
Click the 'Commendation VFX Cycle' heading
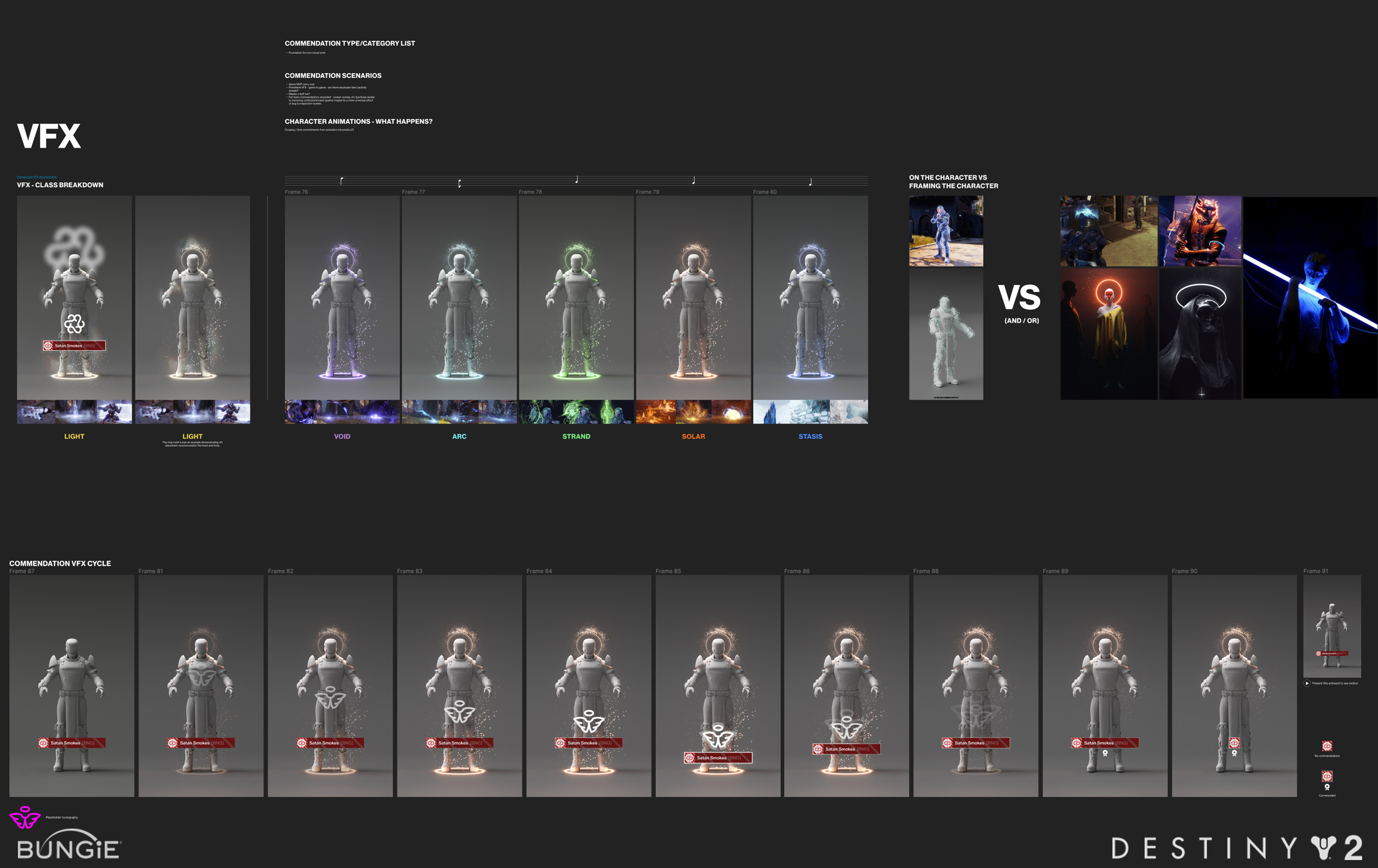[x=60, y=563]
